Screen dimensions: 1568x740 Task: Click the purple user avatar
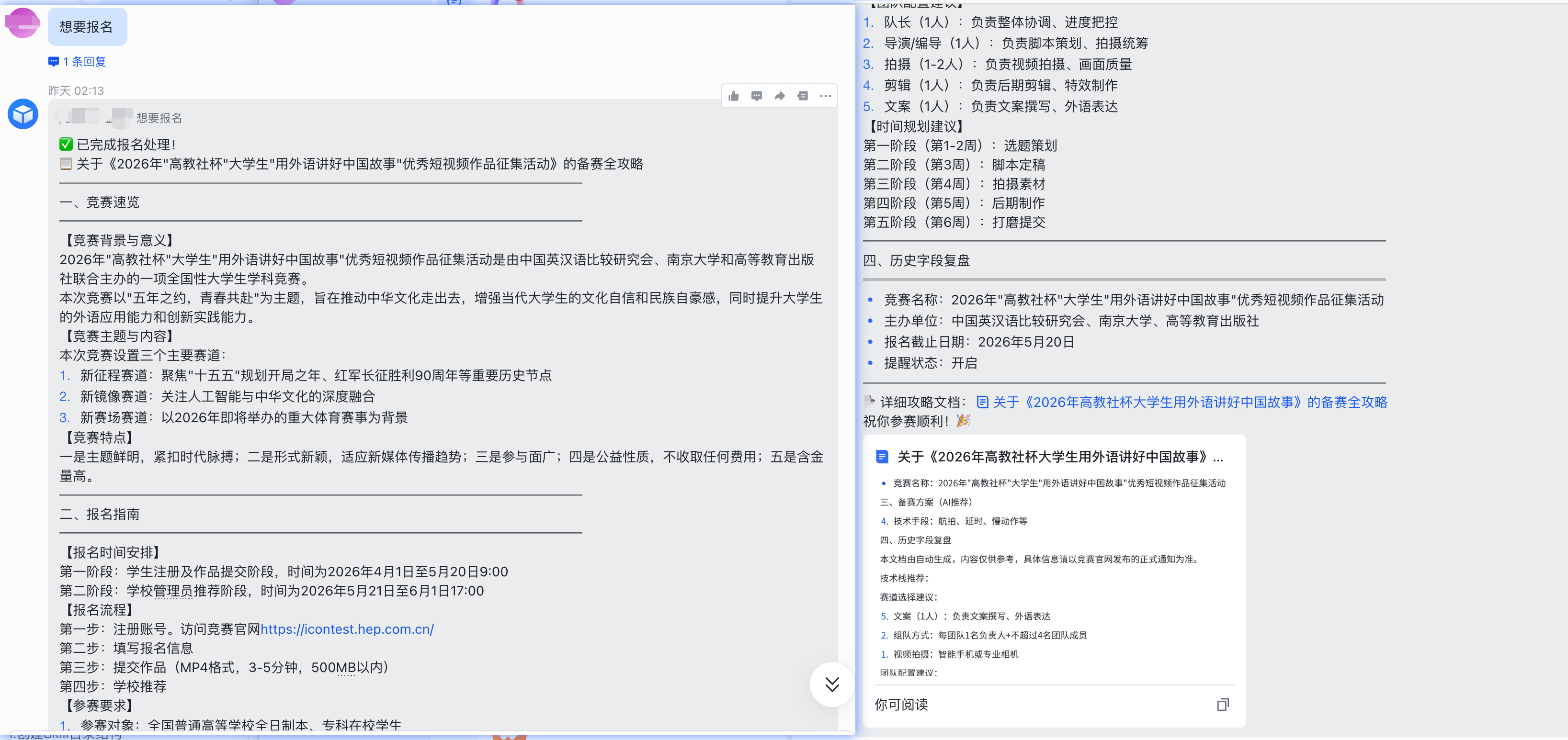pyautogui.click(x=23, y=22)
